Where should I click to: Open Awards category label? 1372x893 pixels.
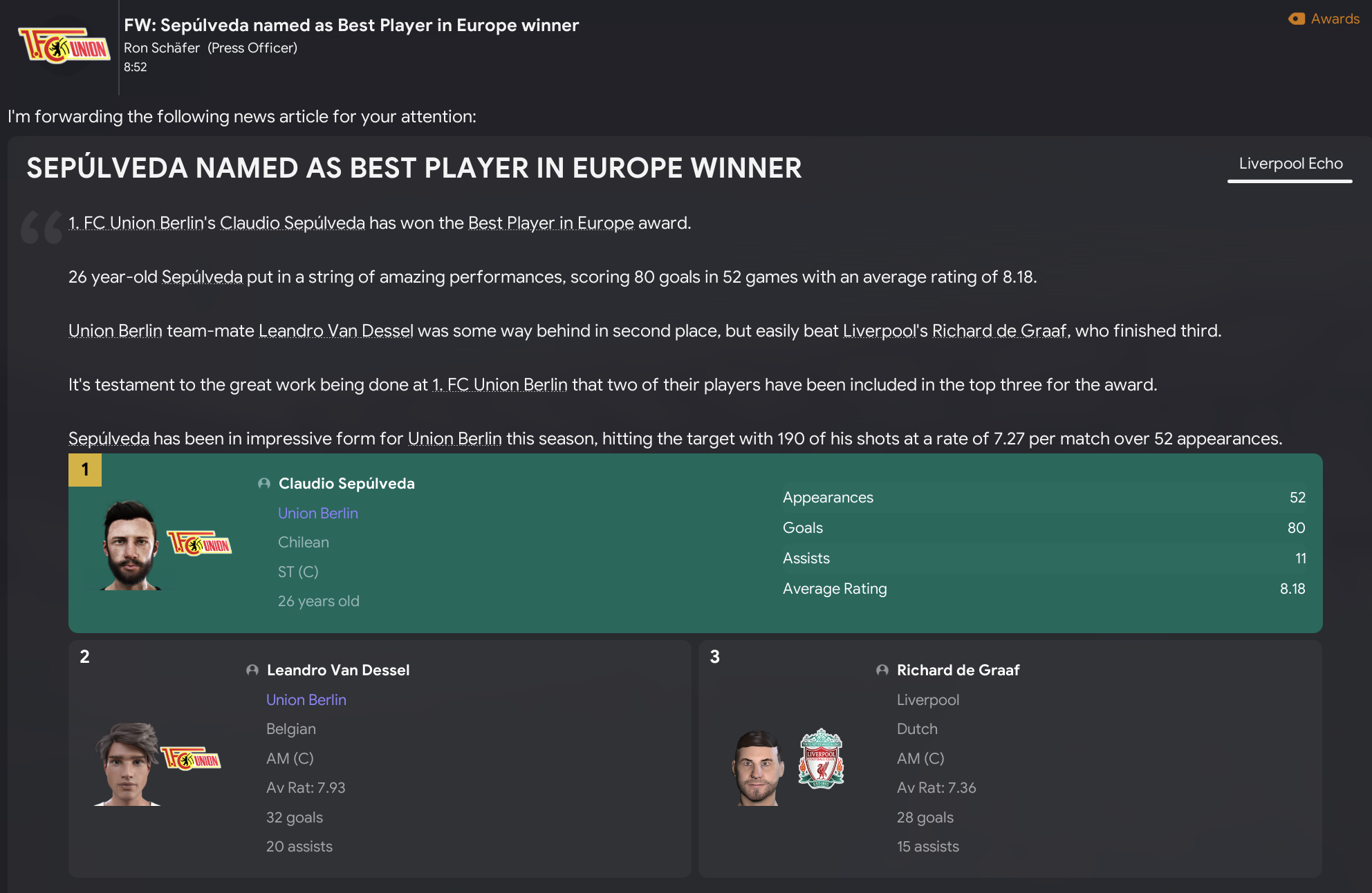1335,19
